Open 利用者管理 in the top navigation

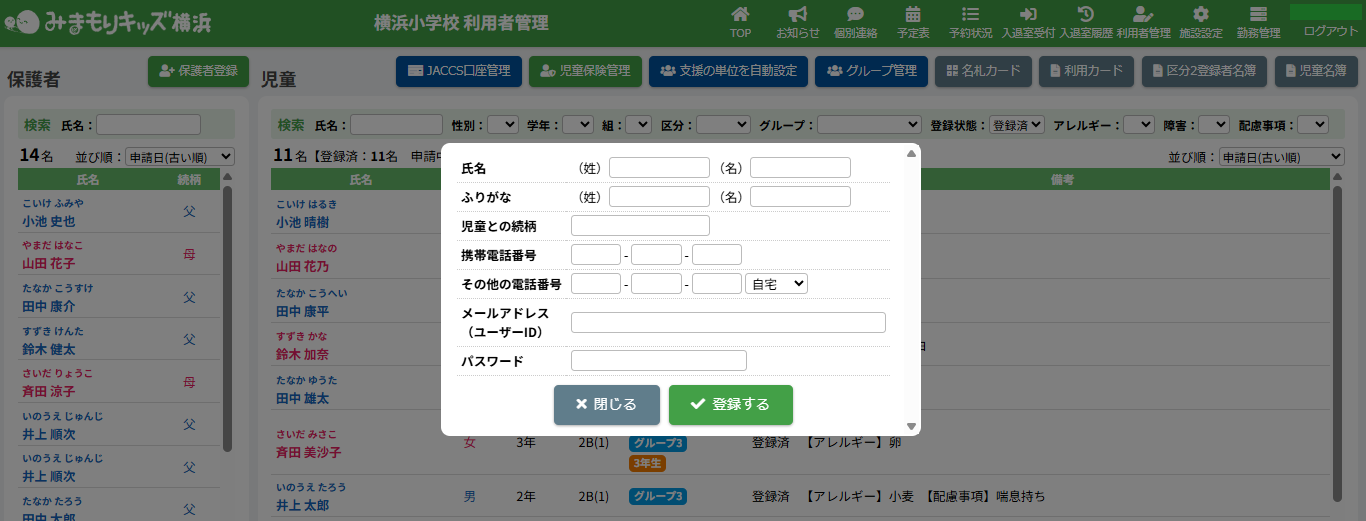click(1143, 22)
